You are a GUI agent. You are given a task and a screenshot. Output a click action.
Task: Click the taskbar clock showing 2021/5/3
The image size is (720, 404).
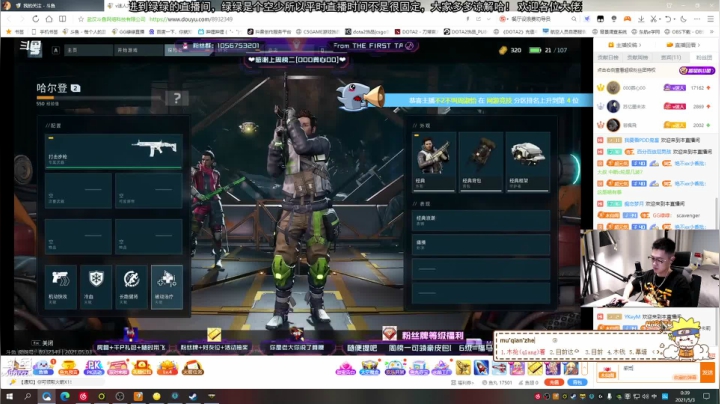[x=685, y=396]
